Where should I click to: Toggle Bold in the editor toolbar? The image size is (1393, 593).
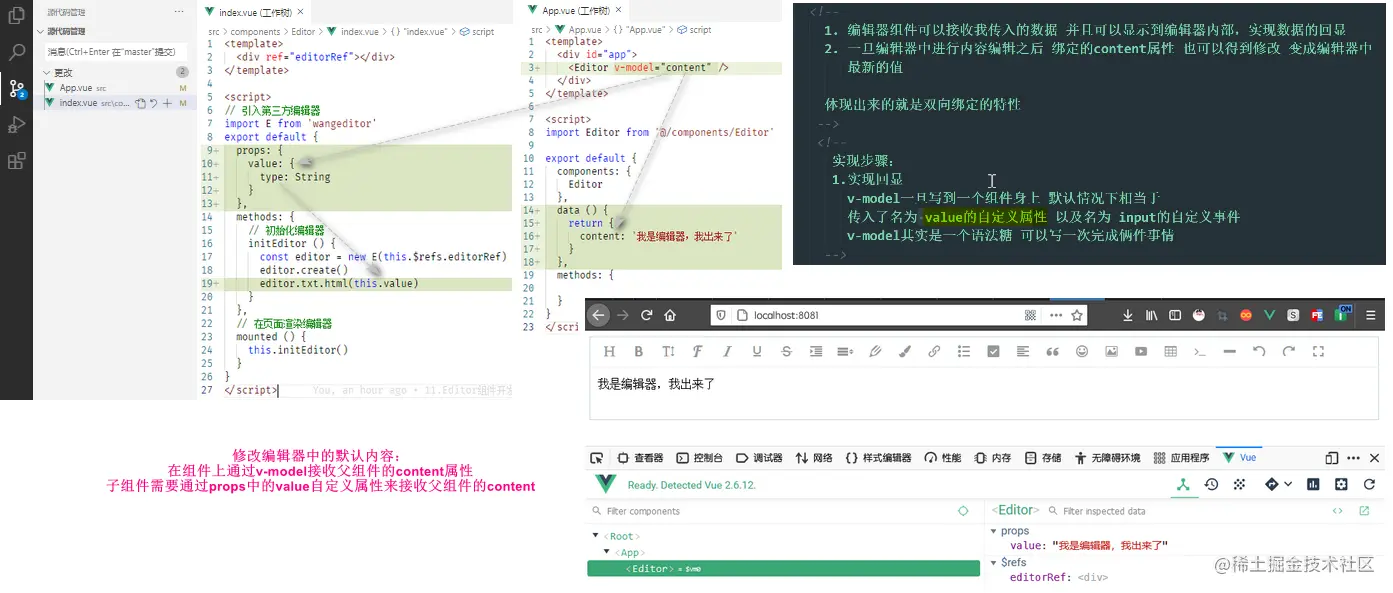coord(638,352)
